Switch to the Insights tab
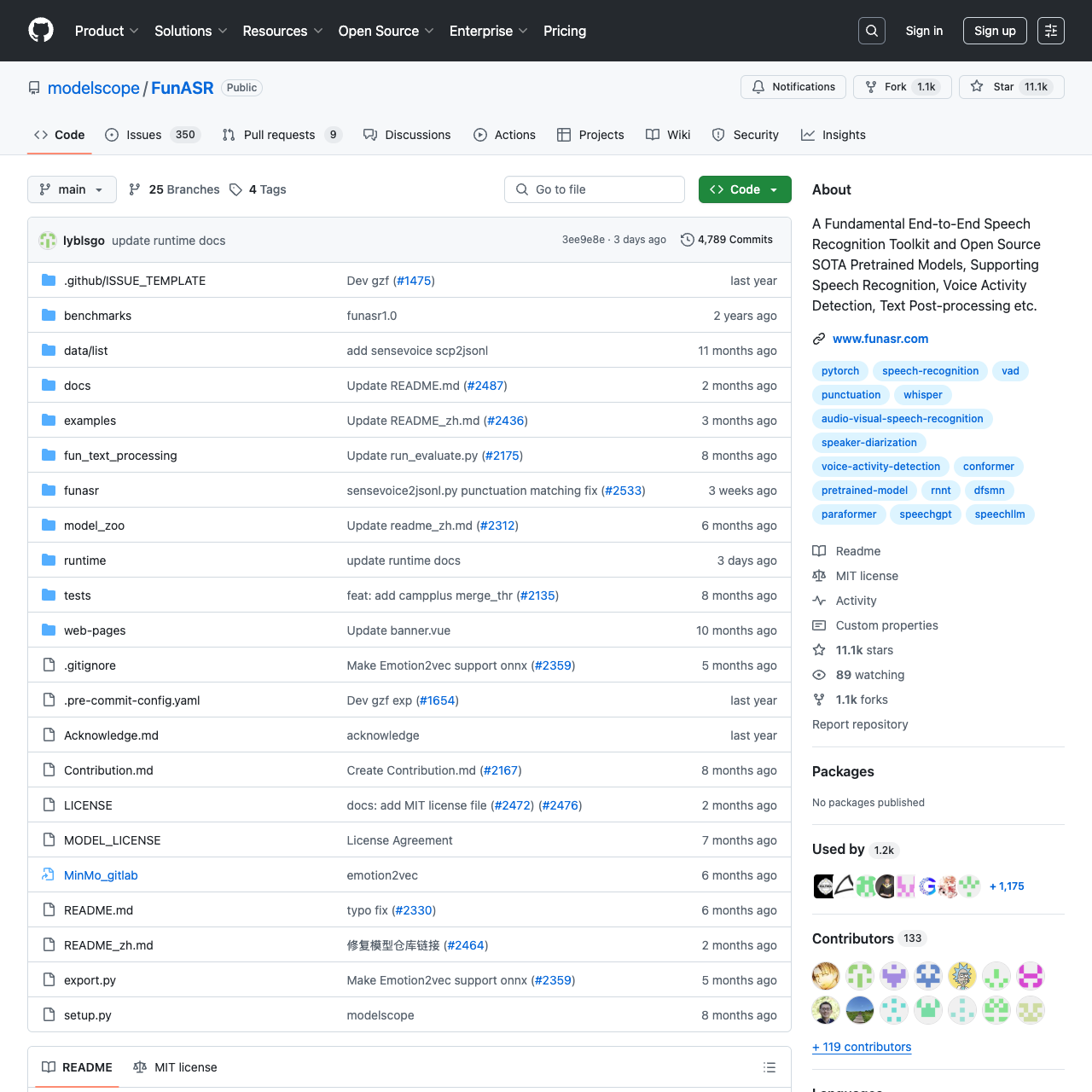Viewport: 1092px width, 1092px height. pos(834,135)
